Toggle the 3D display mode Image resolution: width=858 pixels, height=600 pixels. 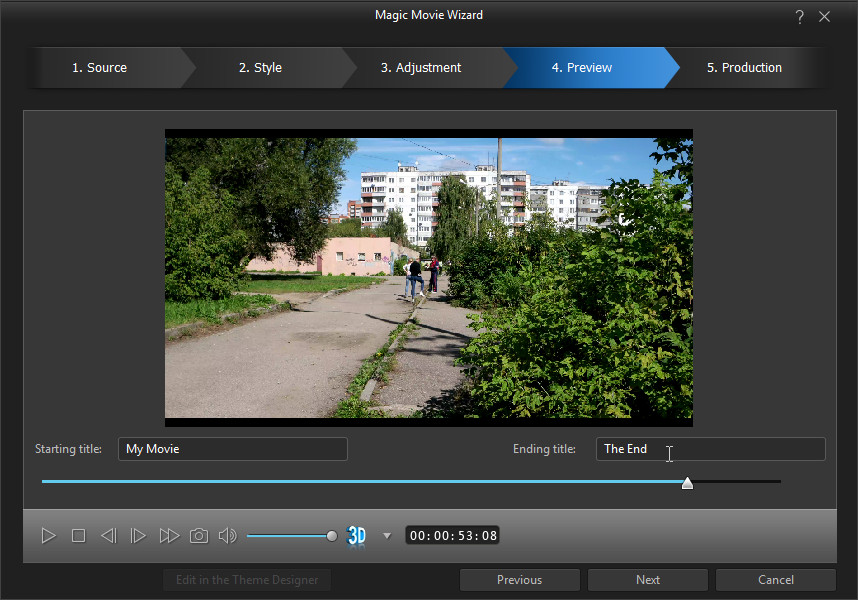tap(357, 536)
